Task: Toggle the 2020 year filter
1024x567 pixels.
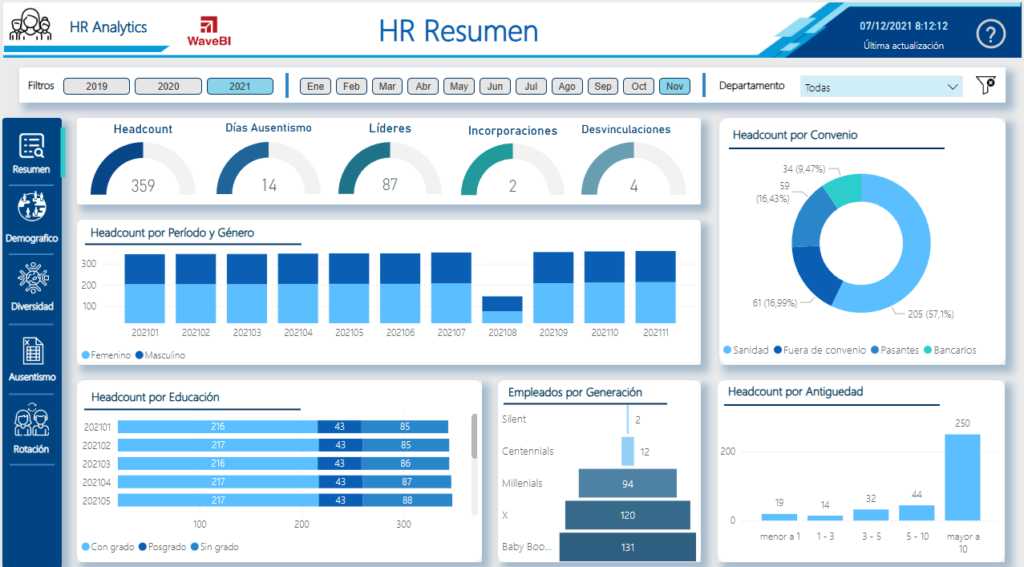Action: click(x=168, y=86)
